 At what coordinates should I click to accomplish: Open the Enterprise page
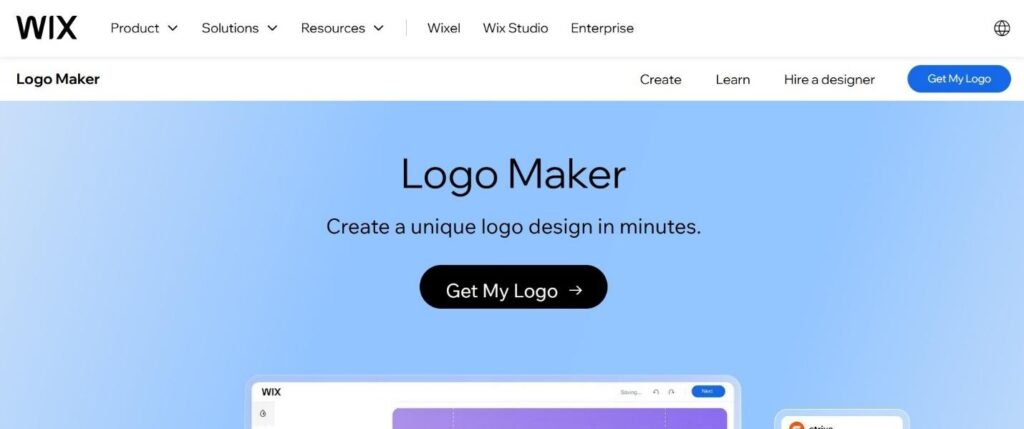tap(602, 28)
